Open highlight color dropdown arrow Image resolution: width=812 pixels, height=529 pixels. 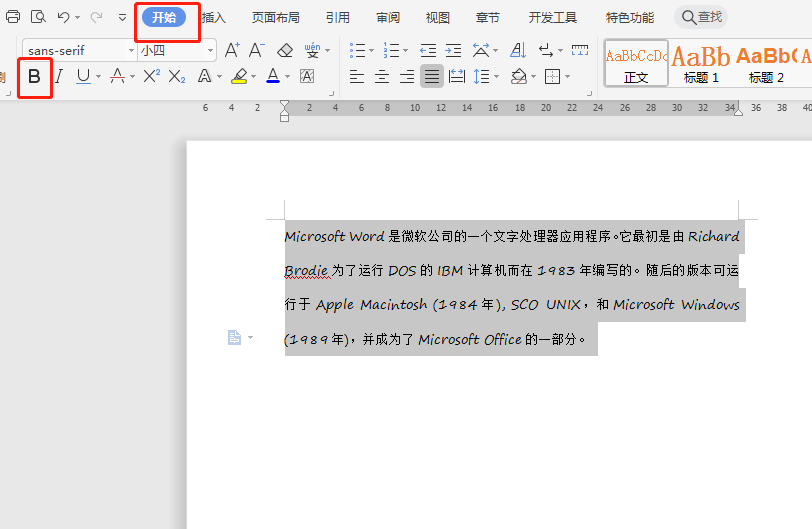click(x=253, y=77)
